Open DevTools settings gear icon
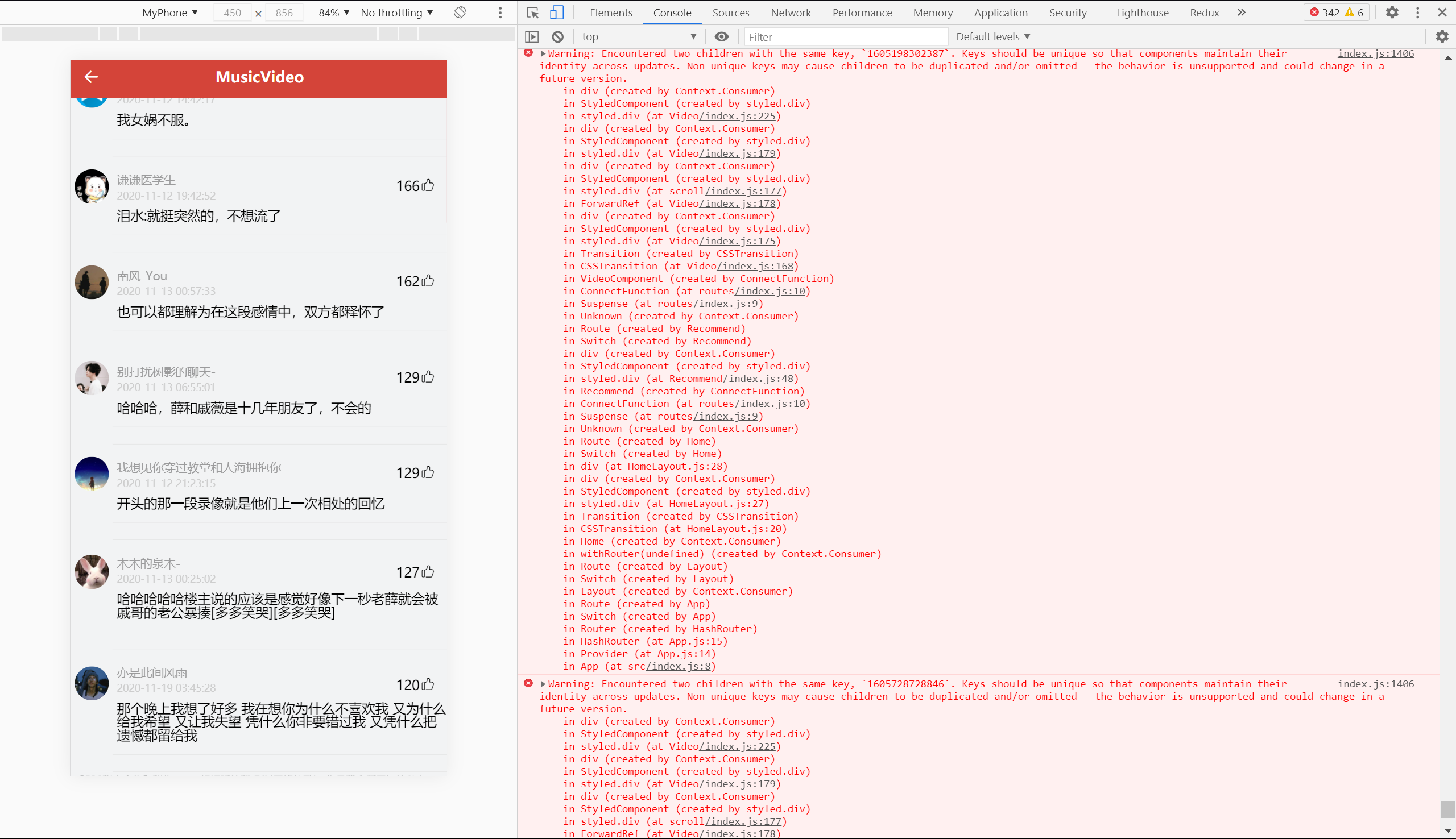Viewport: 1456px width, 839px height. click(x=1392, y=13)
